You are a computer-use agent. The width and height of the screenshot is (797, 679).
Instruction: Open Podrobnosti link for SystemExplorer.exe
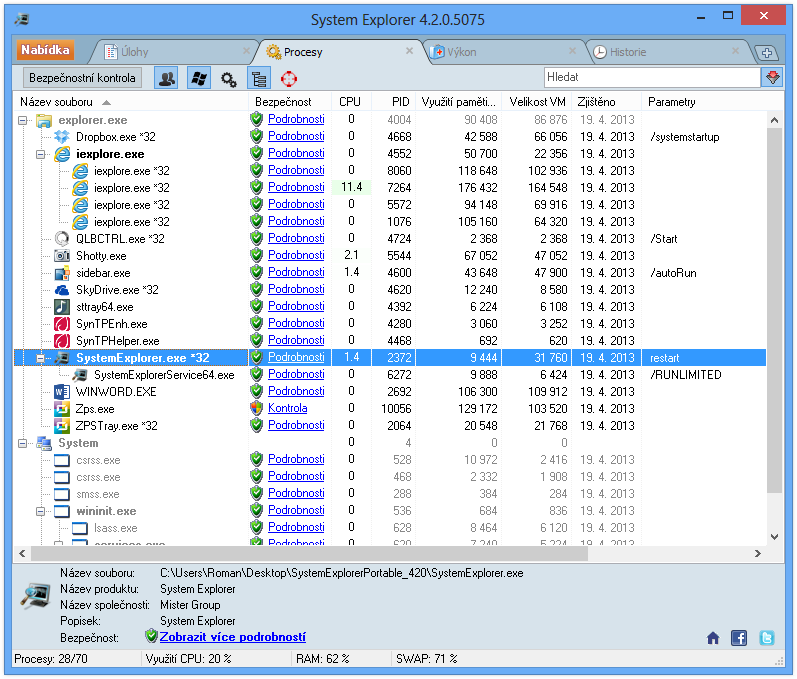point(296,357)
